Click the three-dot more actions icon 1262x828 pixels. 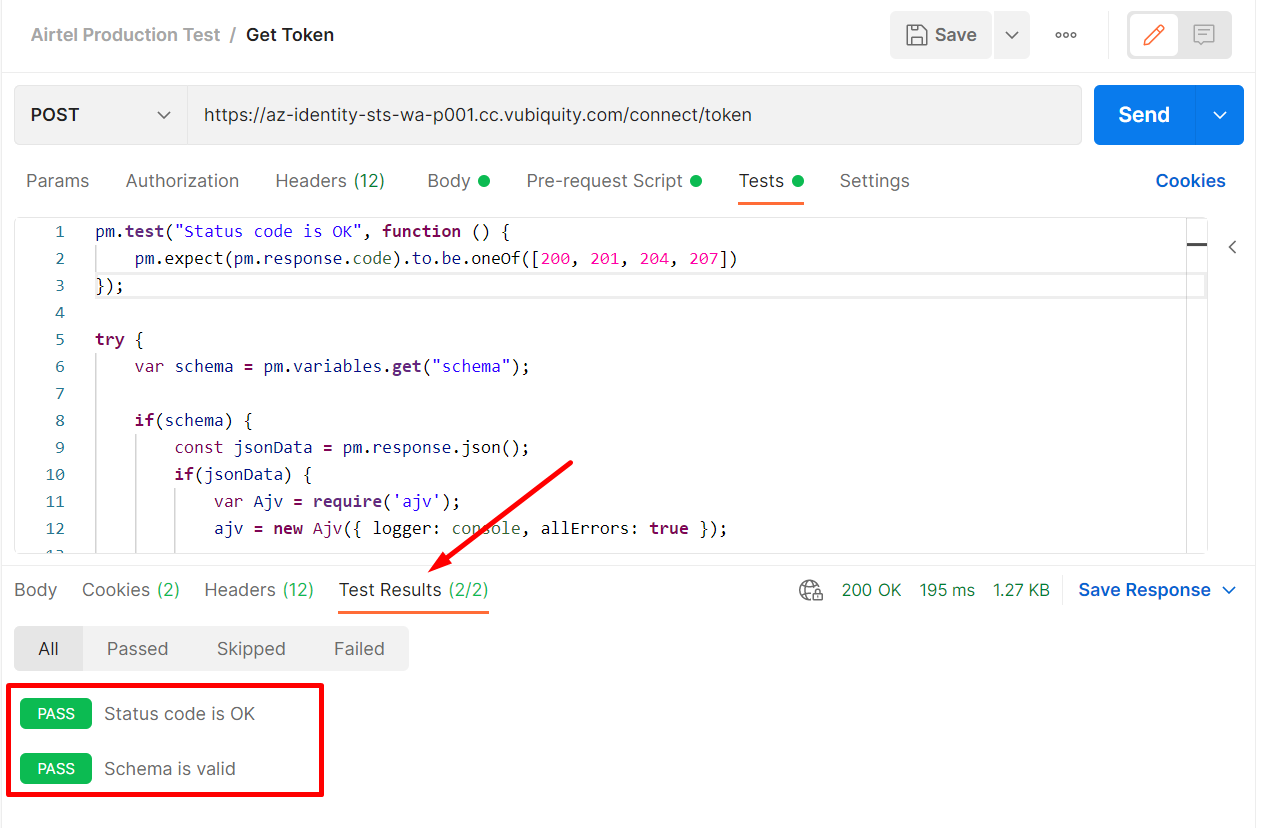click(1065, 35)
